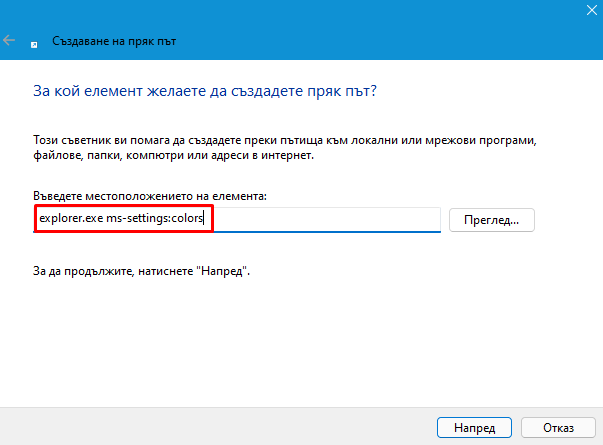Viewport: 603px width, 445px height.
Task: Click the label 'Въведете местоположението на елемента:'
Action: click(x=150, y=196)
